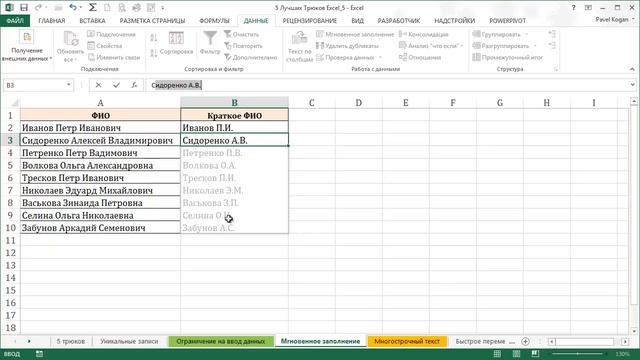The height and width of the screenshot is (360, 640).
Task: Switch to ВСТАВКА ribbon tab
Action: (x=92, y=20)
